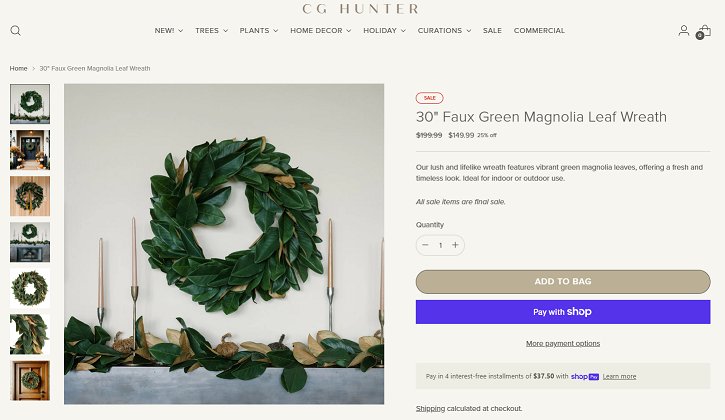Increase quantity with the plus icon
This screenshot has height=420, width=725.
click(x=455, y=245)
